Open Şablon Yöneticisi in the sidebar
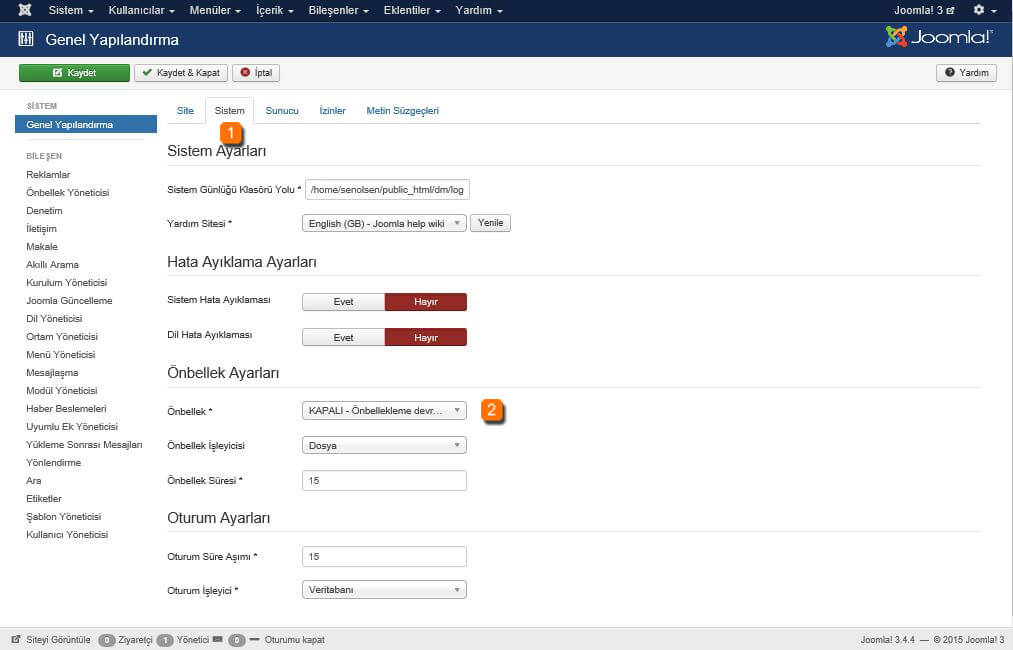Viewport: 1013px width, 650px height. pos(63,517)
